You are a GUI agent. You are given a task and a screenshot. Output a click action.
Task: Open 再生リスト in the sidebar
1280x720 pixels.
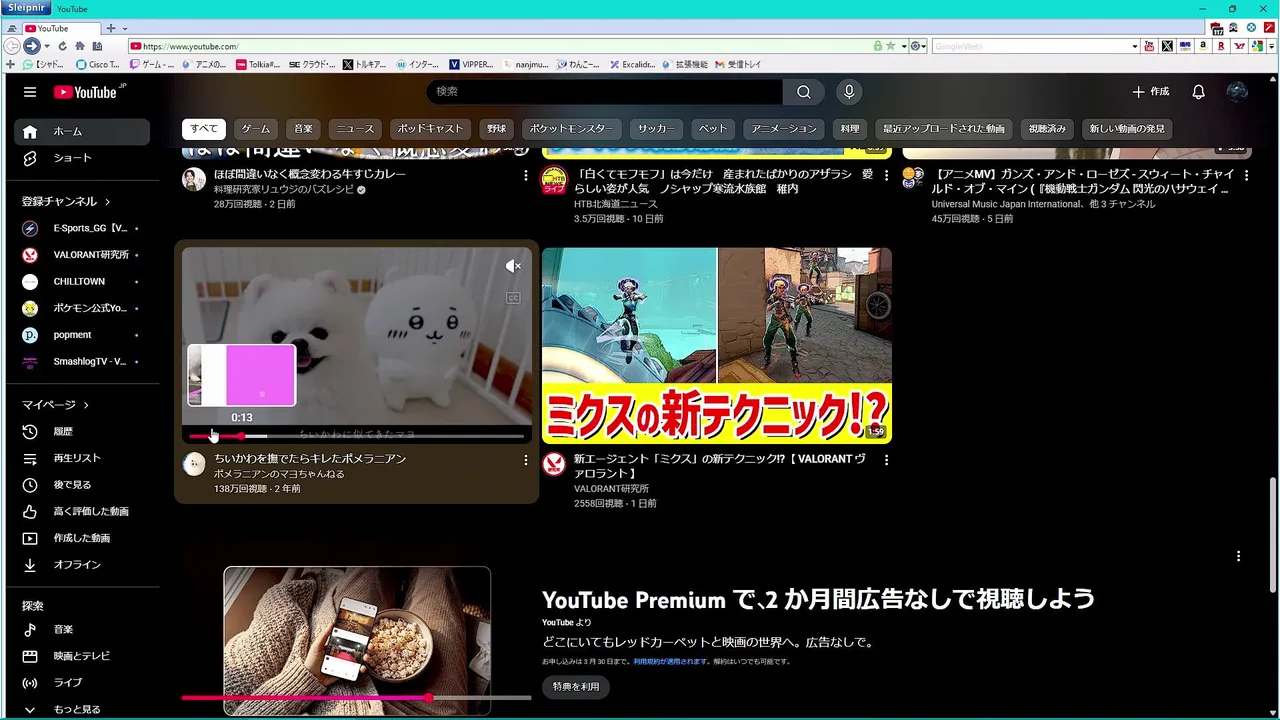(82, 458)
